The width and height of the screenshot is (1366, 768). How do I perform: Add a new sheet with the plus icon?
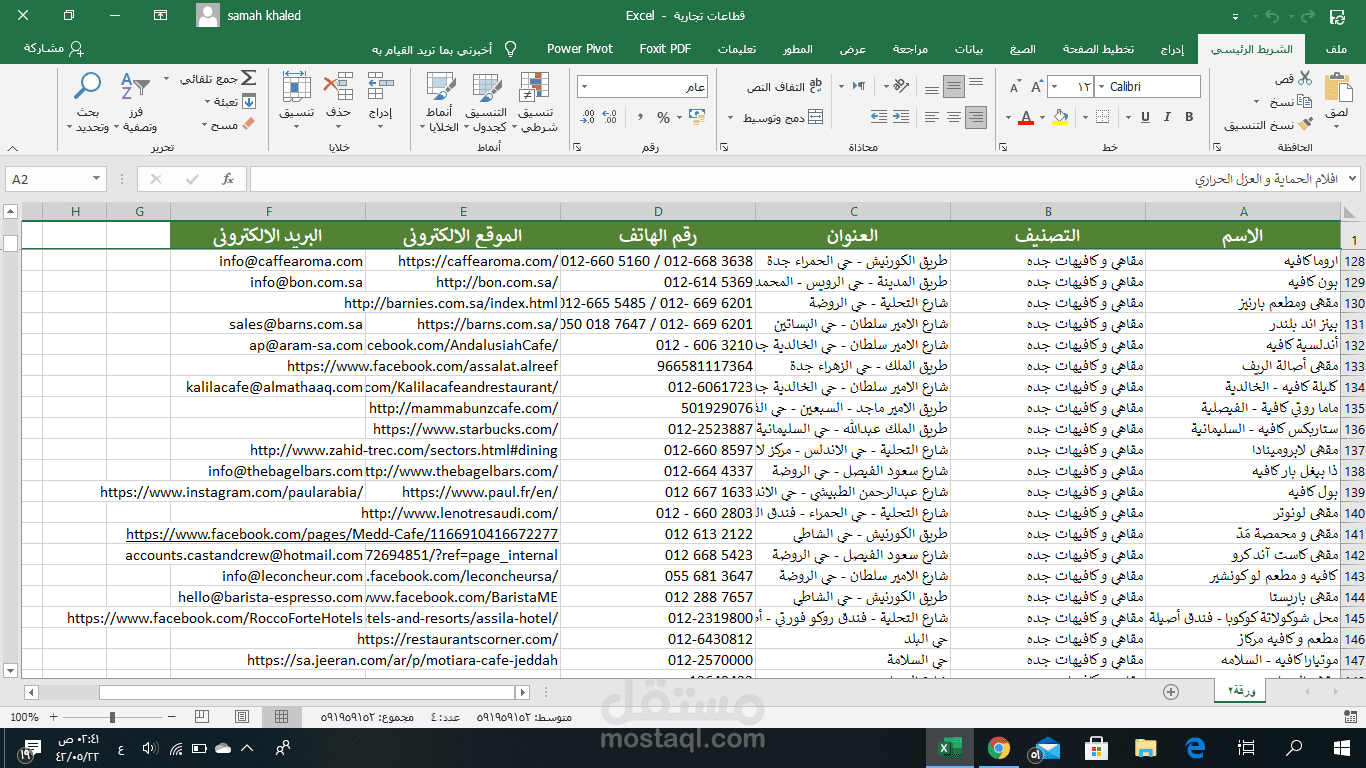point(1171,692)
